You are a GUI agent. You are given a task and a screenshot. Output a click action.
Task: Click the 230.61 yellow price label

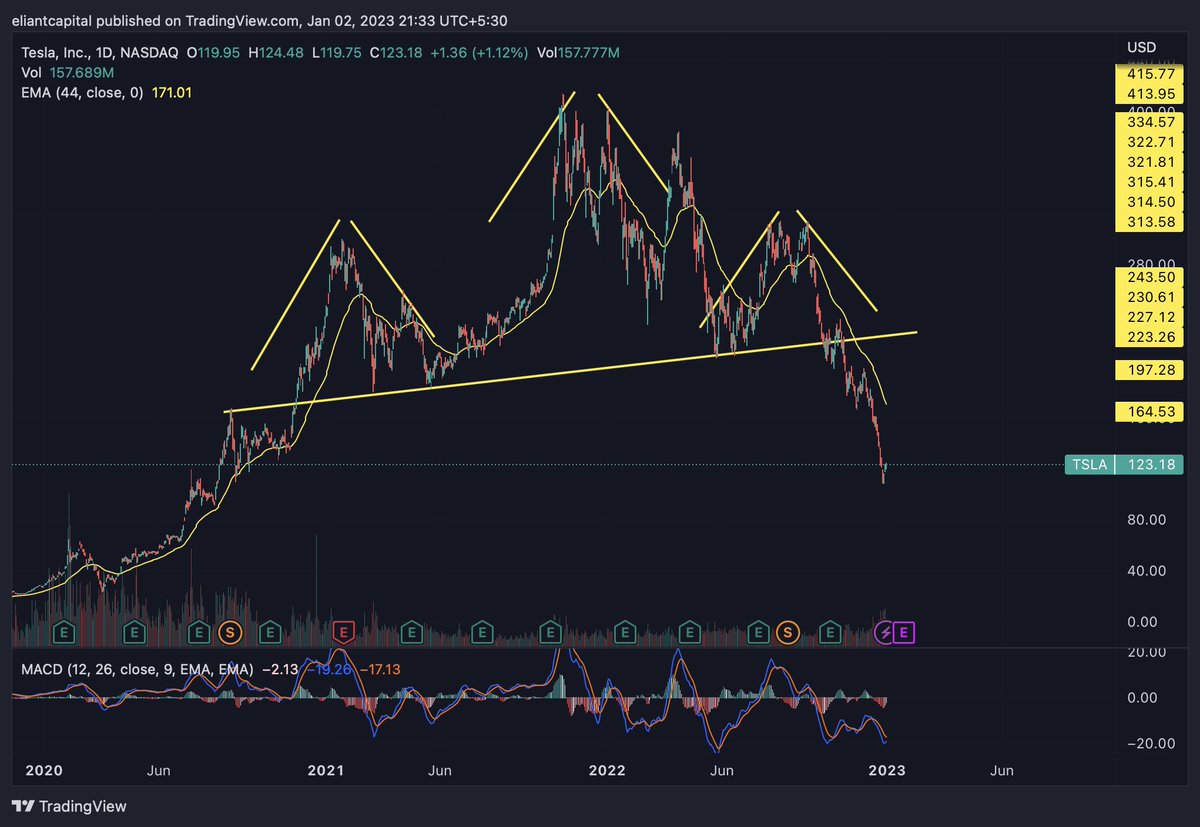click(x=1149, y=297)
